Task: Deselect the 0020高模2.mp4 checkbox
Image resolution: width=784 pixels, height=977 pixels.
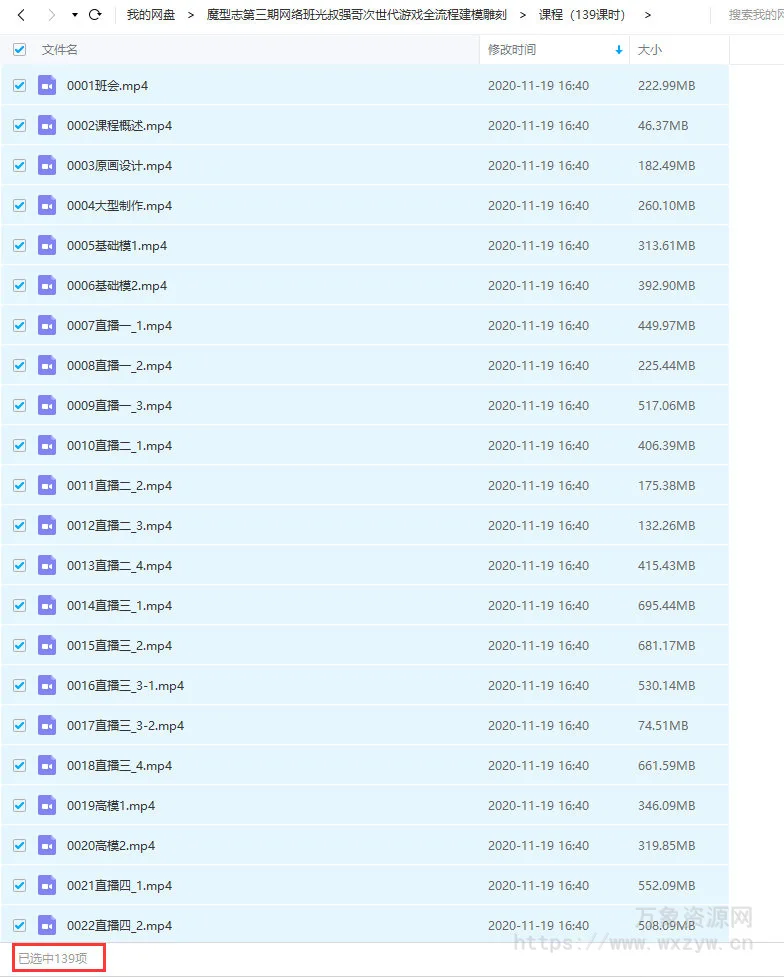Action: pyautogui.click(x=19, y=846)
